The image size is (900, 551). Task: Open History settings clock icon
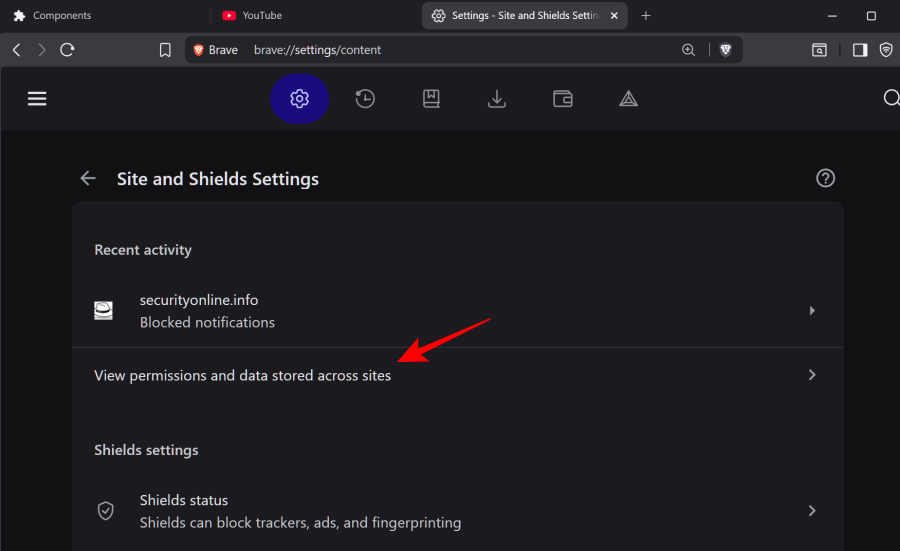point(365,98)
